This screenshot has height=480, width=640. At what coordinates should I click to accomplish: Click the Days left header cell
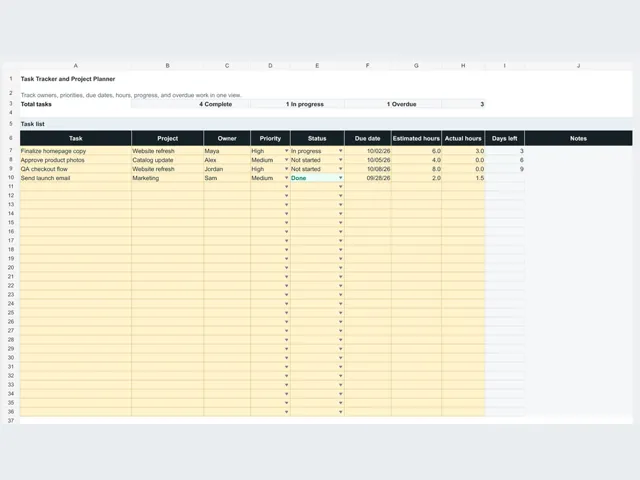504,138
